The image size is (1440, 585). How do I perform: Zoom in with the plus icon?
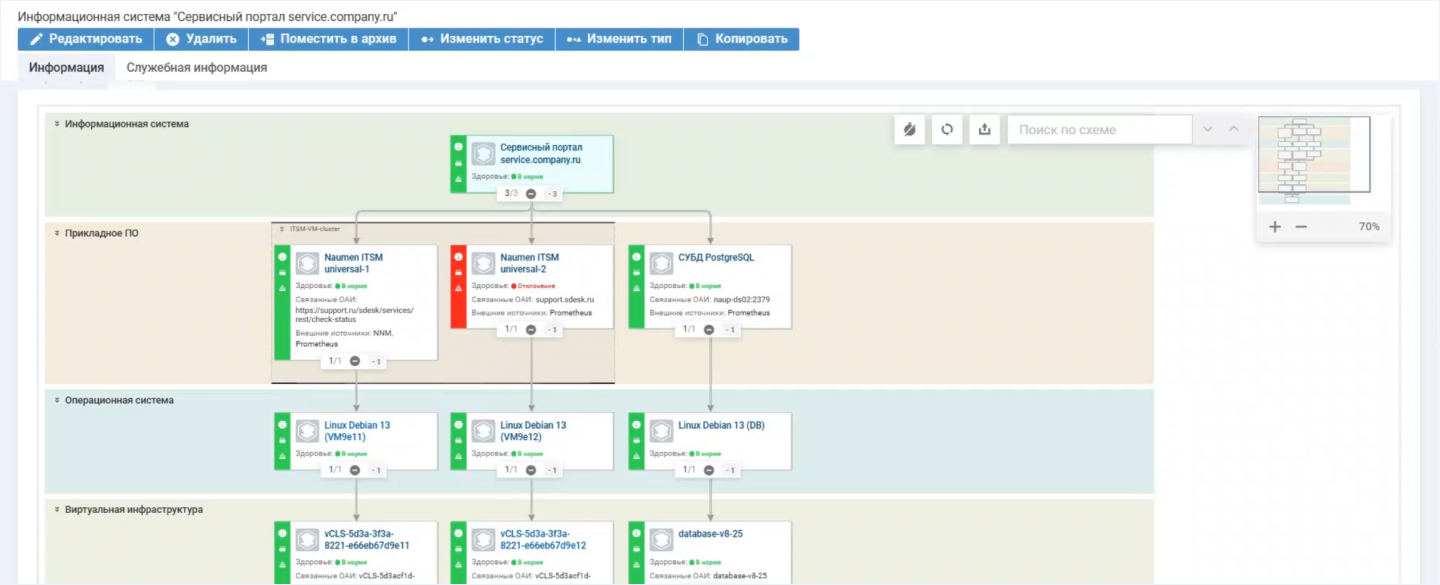click(1275, 227)
